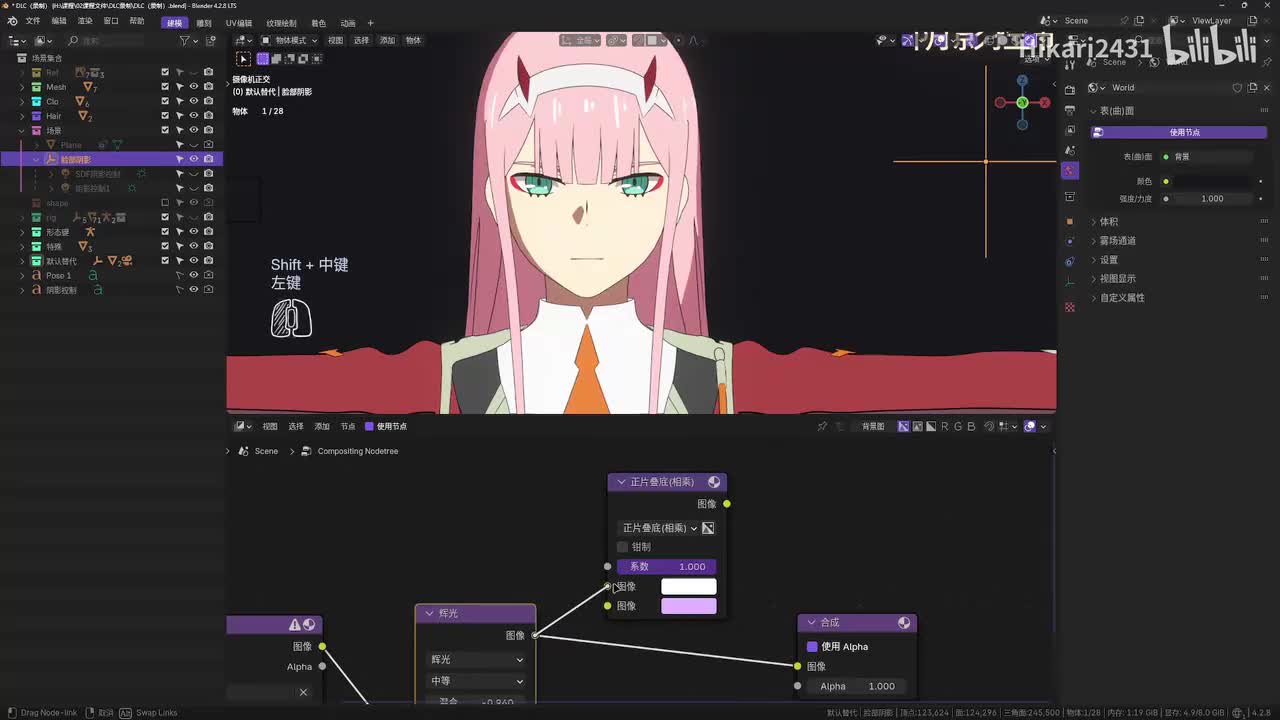This screenshot has height=720, width=1280.
Task: Open the World properties tab icon
Action: [x=1070, y=171]
